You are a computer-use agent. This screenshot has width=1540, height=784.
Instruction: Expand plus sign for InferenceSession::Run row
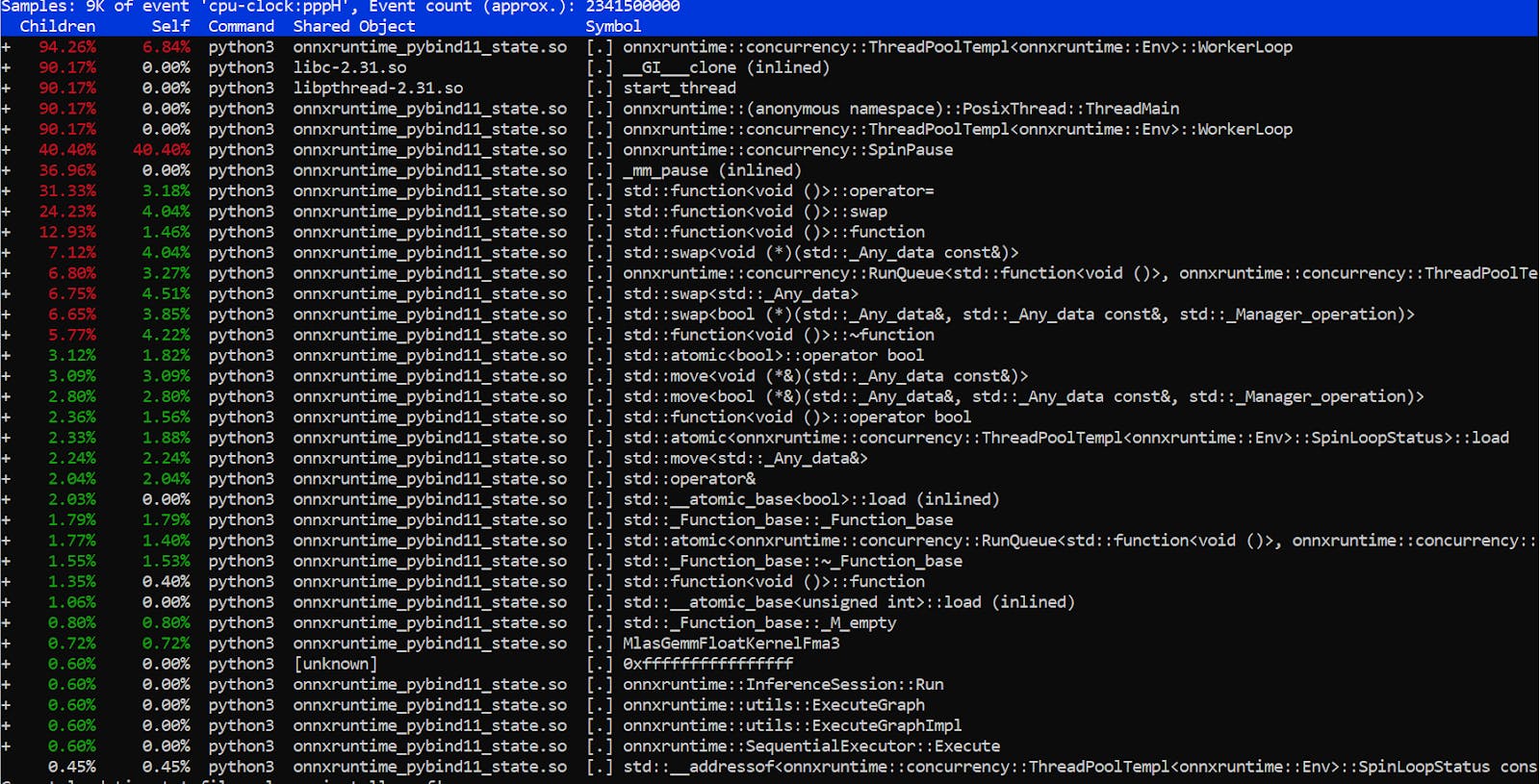point(6,685)
